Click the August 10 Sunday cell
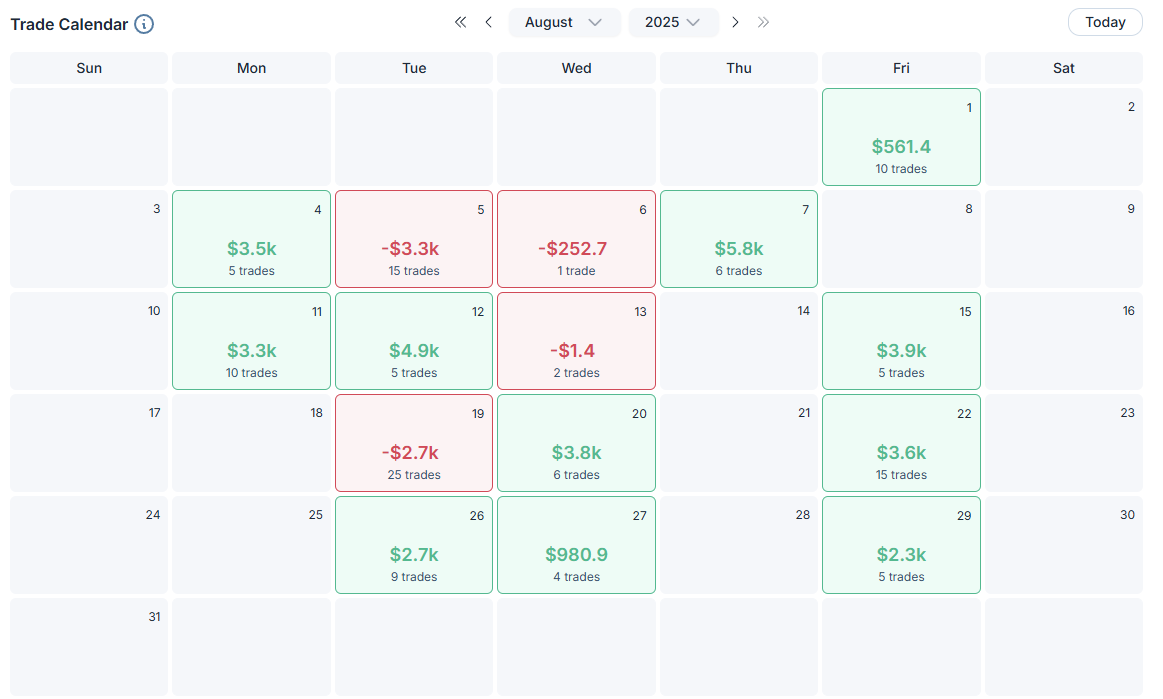This screenshot has height=699, width=1163. (89, 341)
